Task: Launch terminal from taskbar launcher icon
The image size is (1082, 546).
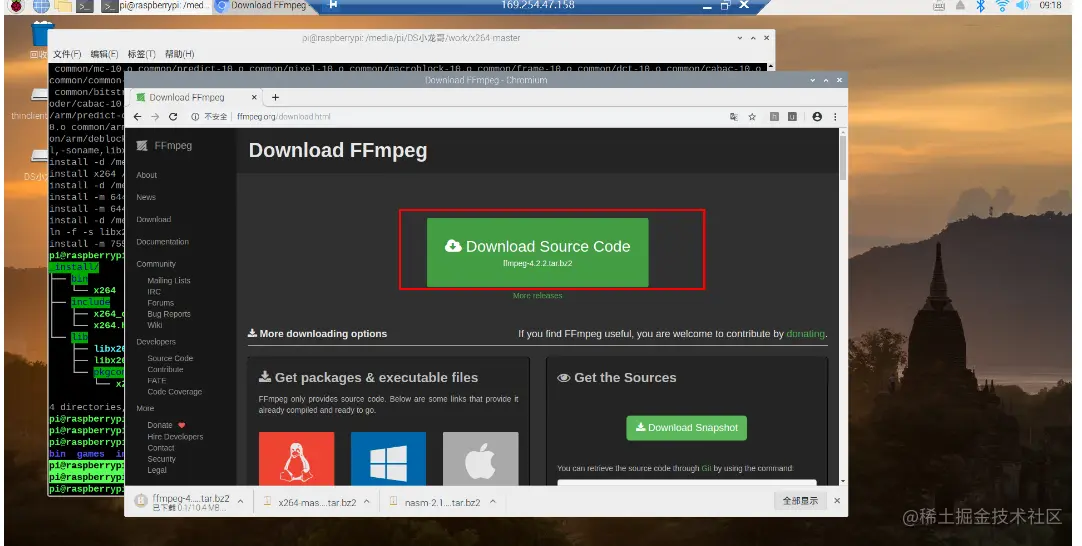Action: pyautogui.click(x=84, y=6)
